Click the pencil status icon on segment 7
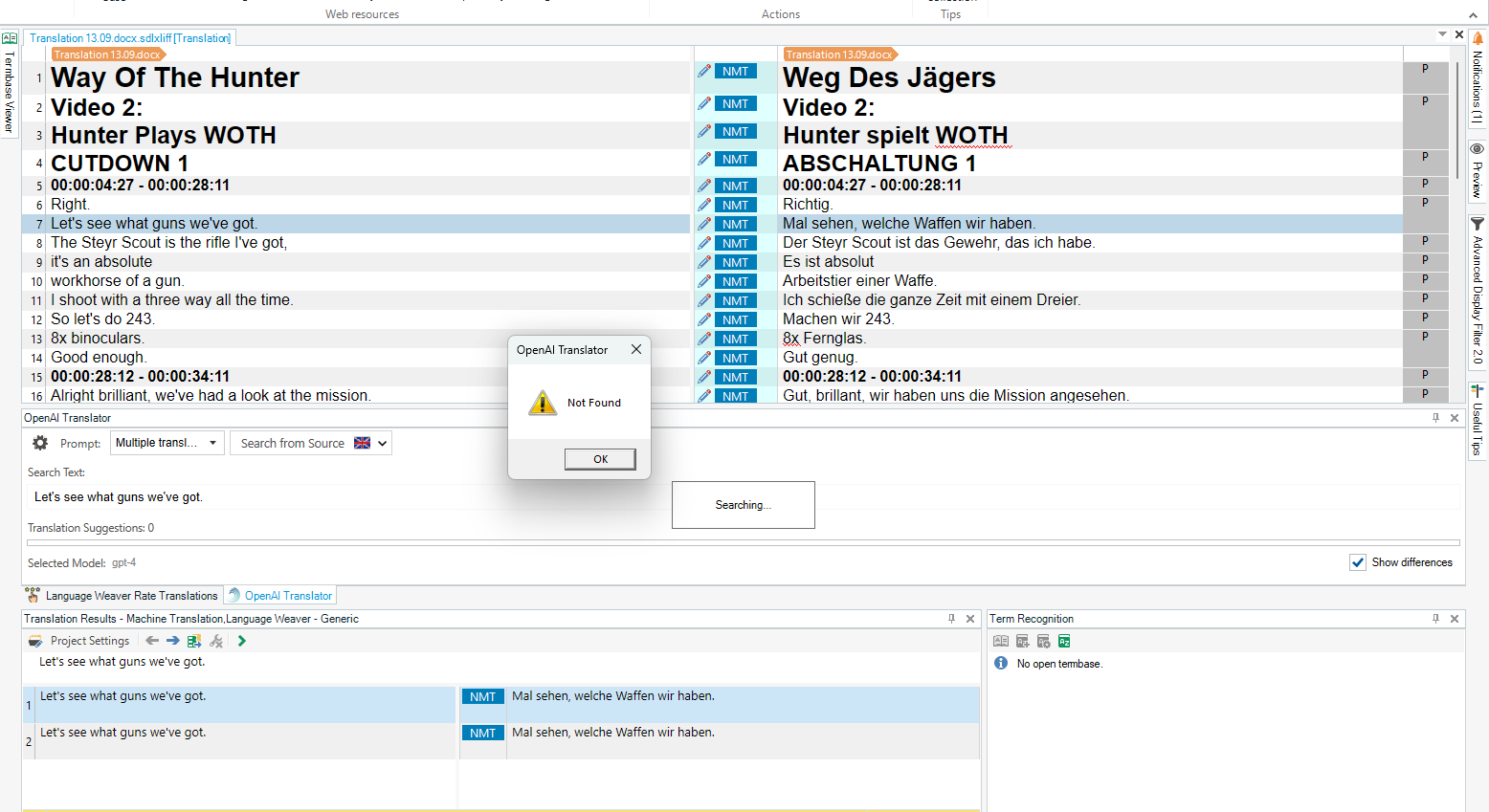Image resolution: width=1489 pixels, height=812 pixels. (x=704, y=224)
